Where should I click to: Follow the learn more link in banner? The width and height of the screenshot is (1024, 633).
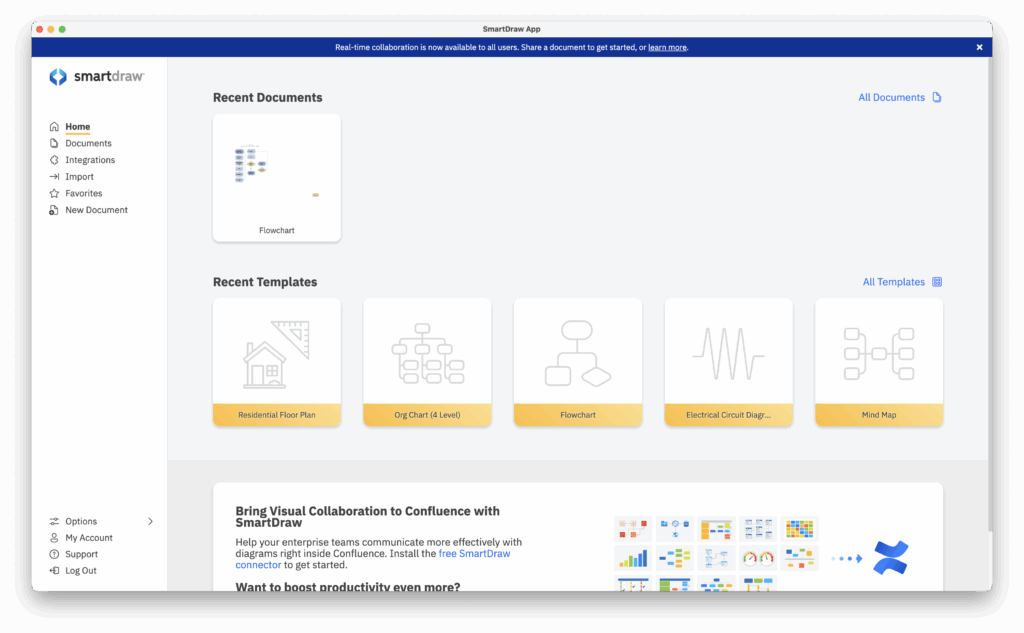pyautogui.click(x=667, y=48)
